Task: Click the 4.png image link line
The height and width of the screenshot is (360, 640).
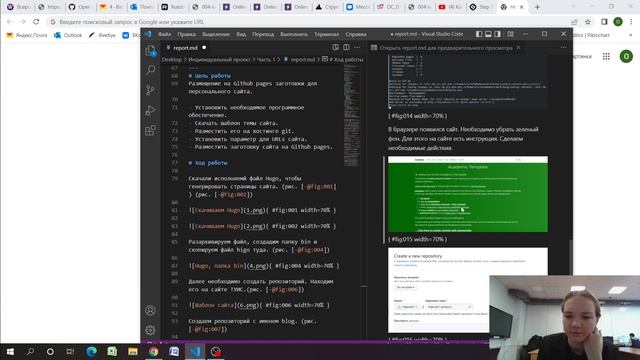Action: (x=264, y=266)
